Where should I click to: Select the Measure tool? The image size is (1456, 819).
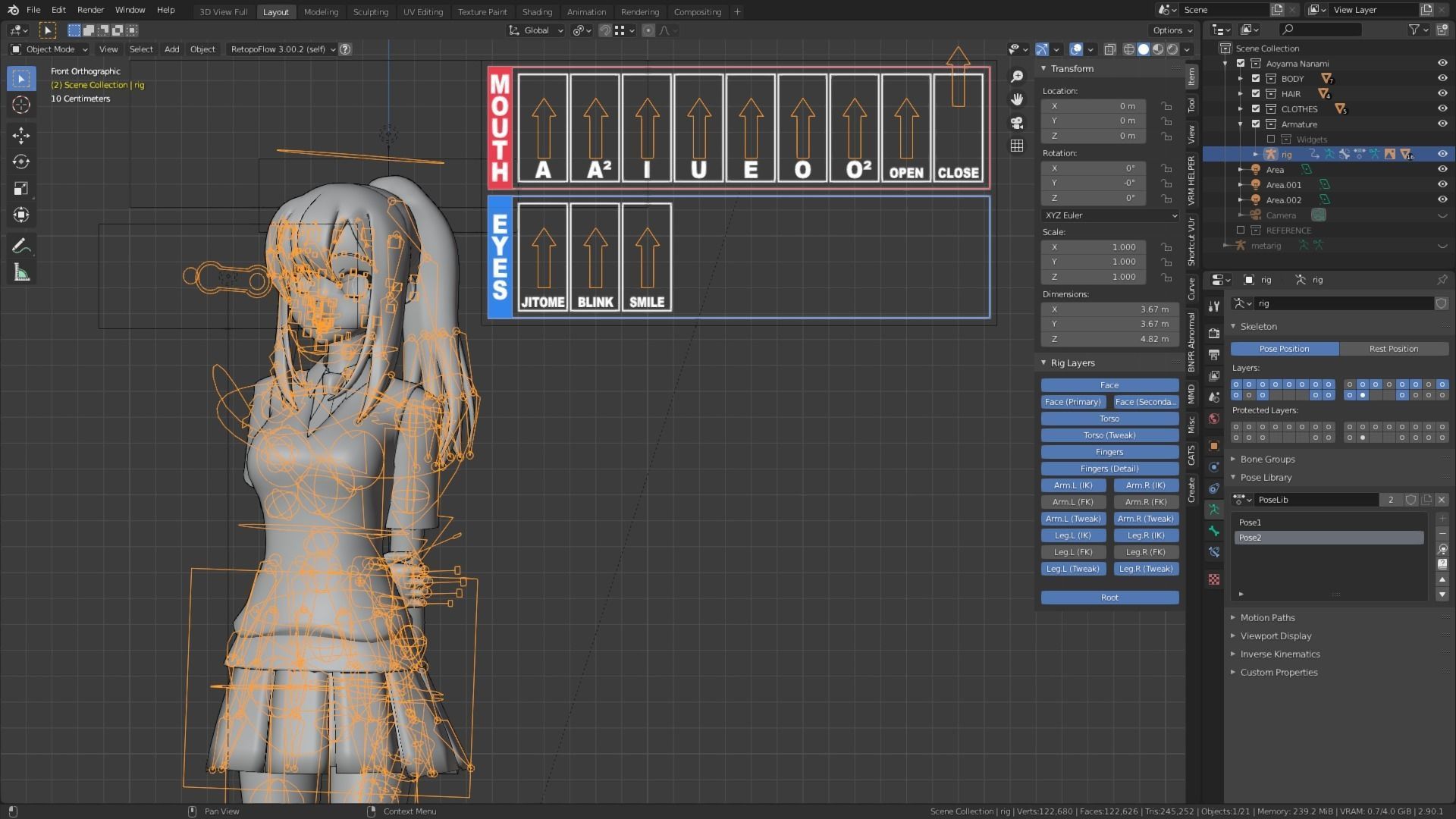tap(21, 273)
